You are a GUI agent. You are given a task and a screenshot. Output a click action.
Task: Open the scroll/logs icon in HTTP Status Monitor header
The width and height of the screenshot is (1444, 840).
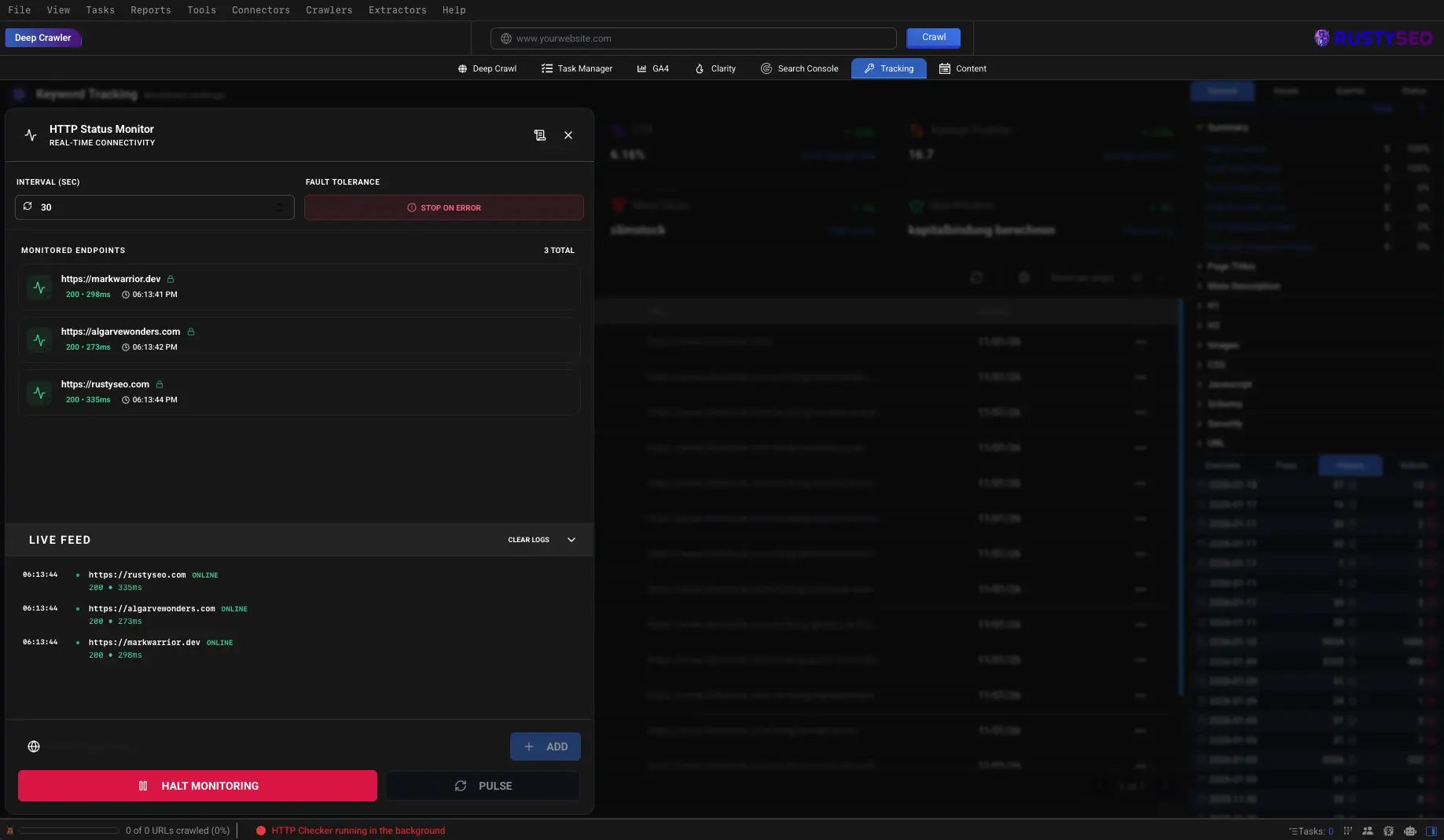pyautogui.click(x=540, y=135)
